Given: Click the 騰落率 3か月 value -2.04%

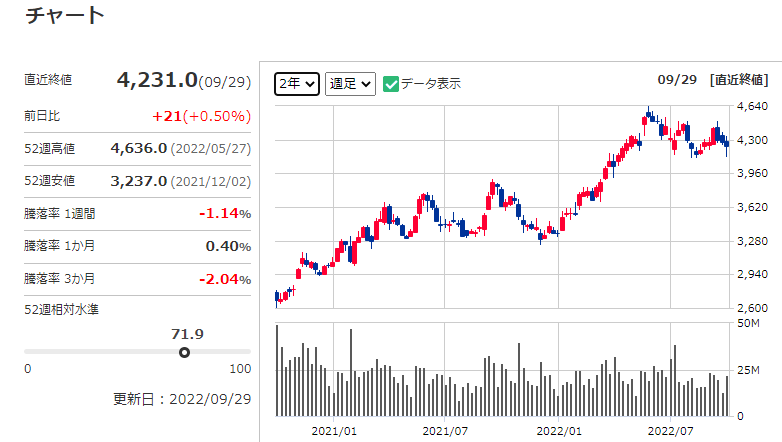Looking at the screenshot, I should pos(225,279).
